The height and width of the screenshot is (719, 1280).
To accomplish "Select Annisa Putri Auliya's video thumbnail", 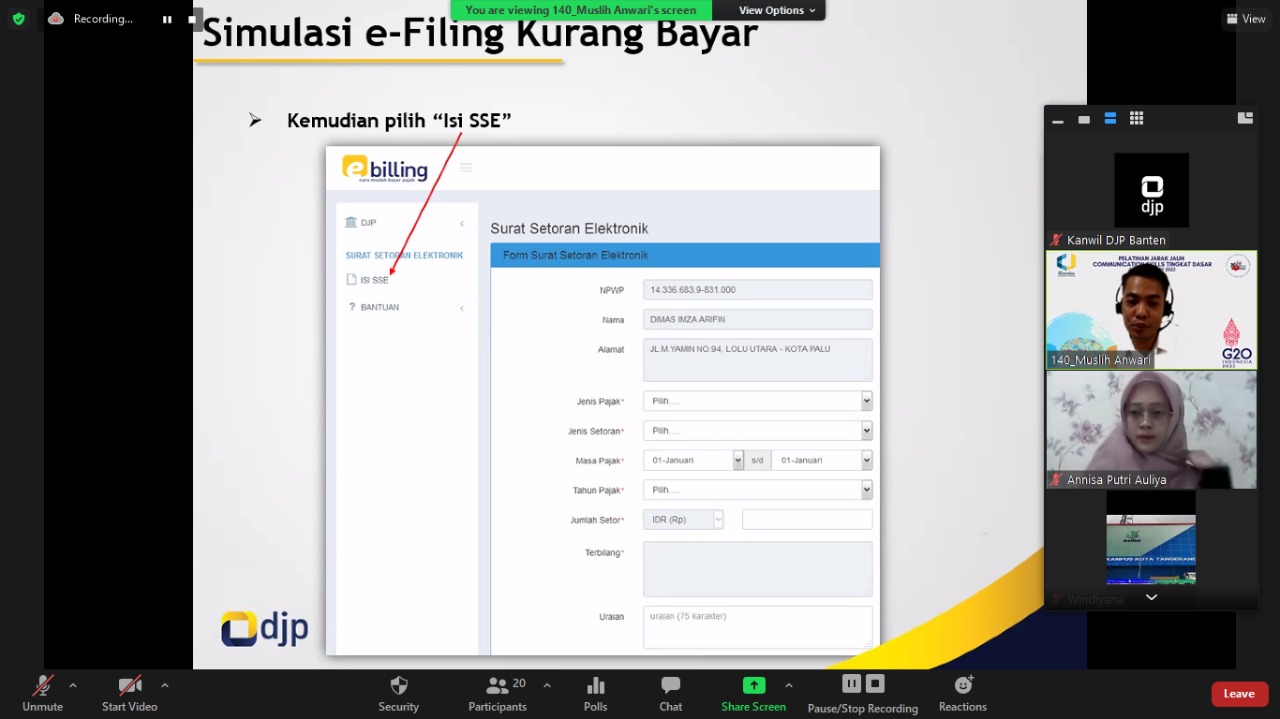I will point(1151,430).
